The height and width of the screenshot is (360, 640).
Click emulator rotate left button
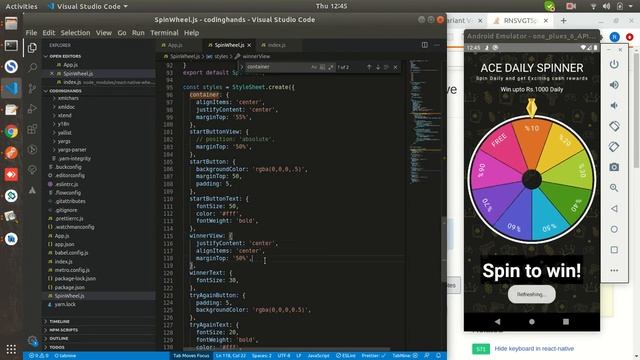coord(614,126)
